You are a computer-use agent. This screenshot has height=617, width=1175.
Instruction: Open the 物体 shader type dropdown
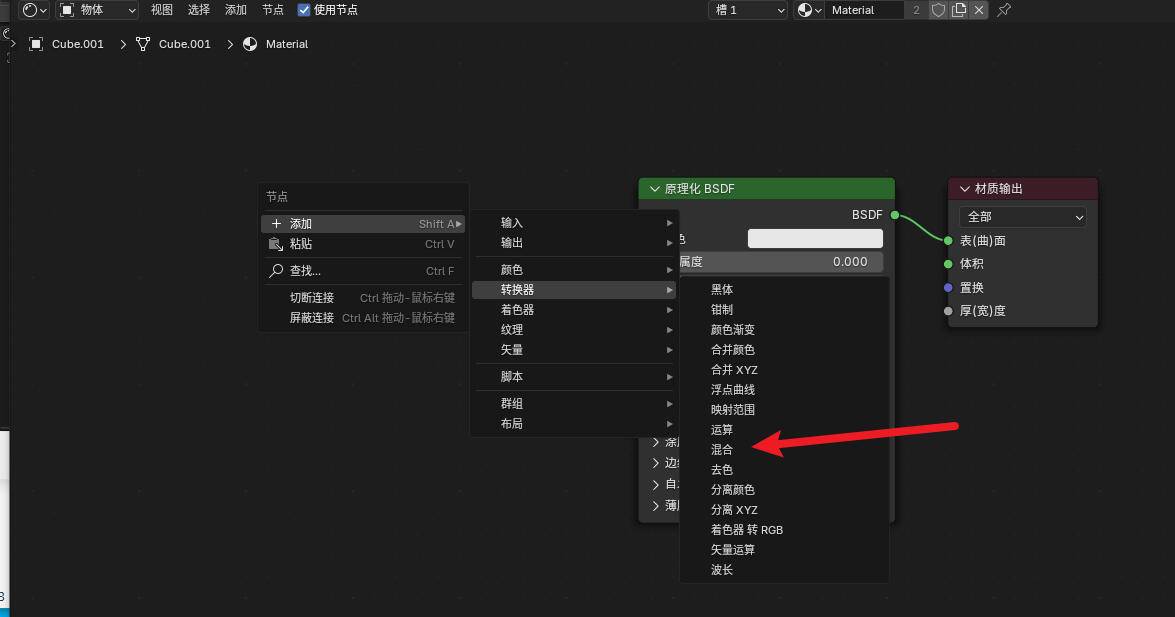(x=97, y=10)
